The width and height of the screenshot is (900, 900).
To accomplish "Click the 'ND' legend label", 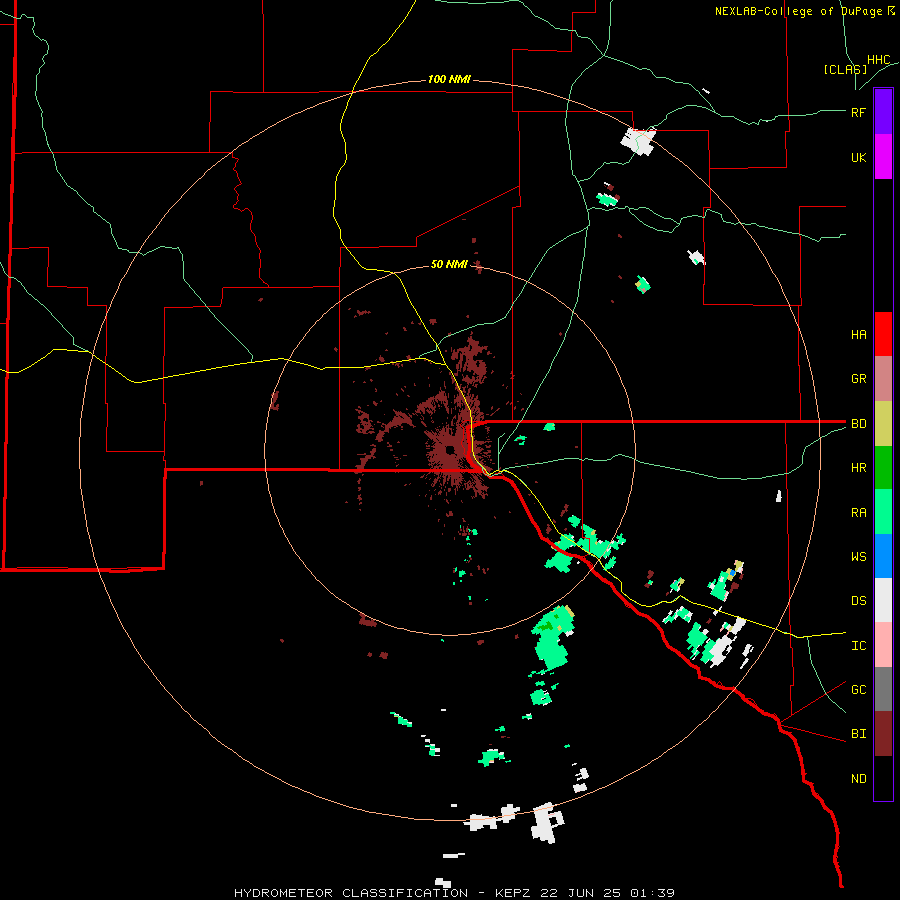I will 859,778.
